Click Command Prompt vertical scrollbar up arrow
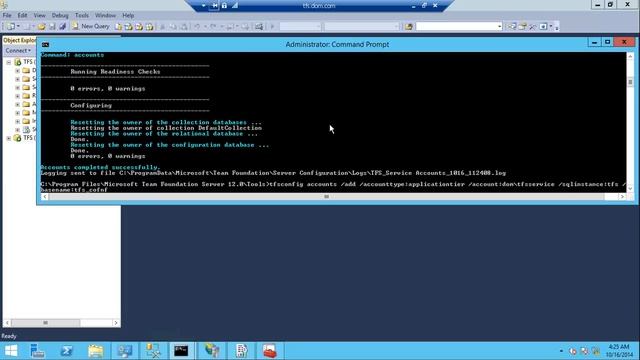 (x=630, y=56)
